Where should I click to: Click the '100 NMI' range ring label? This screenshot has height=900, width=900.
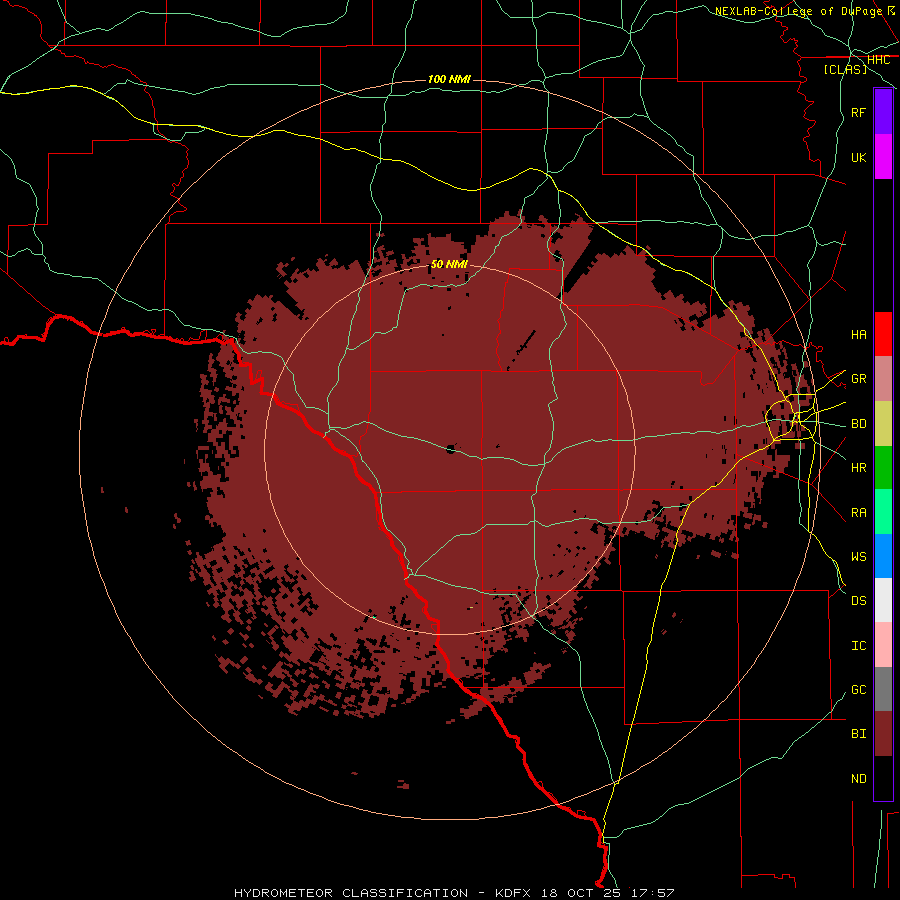point(449,79)
